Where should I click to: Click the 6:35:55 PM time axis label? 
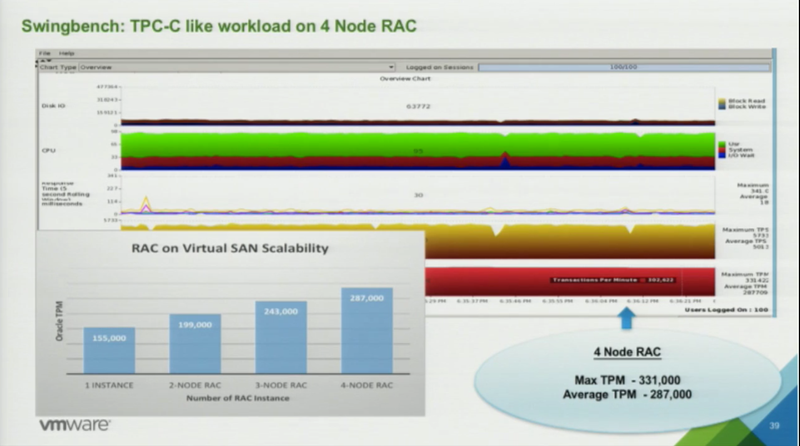(558, 301)
